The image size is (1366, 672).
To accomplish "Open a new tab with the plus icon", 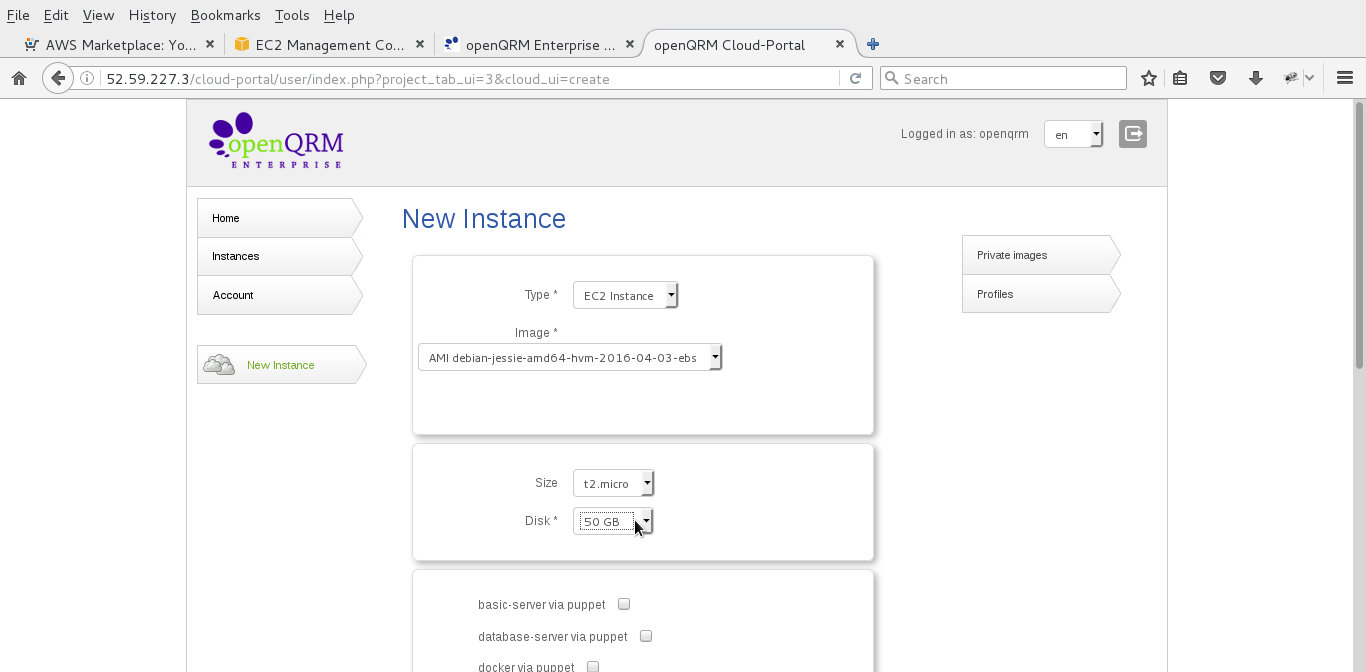I will coord(873,44).
